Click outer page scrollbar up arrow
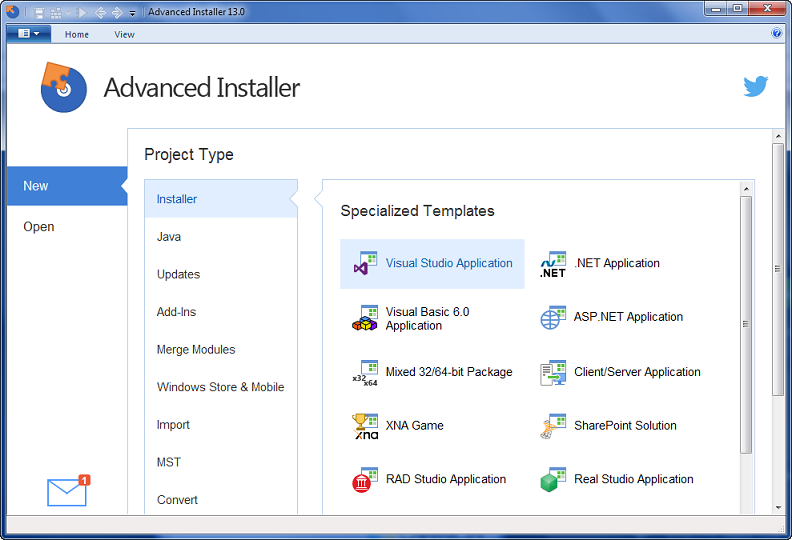Viewport: 792px width, 540px height. click(778, 136)
